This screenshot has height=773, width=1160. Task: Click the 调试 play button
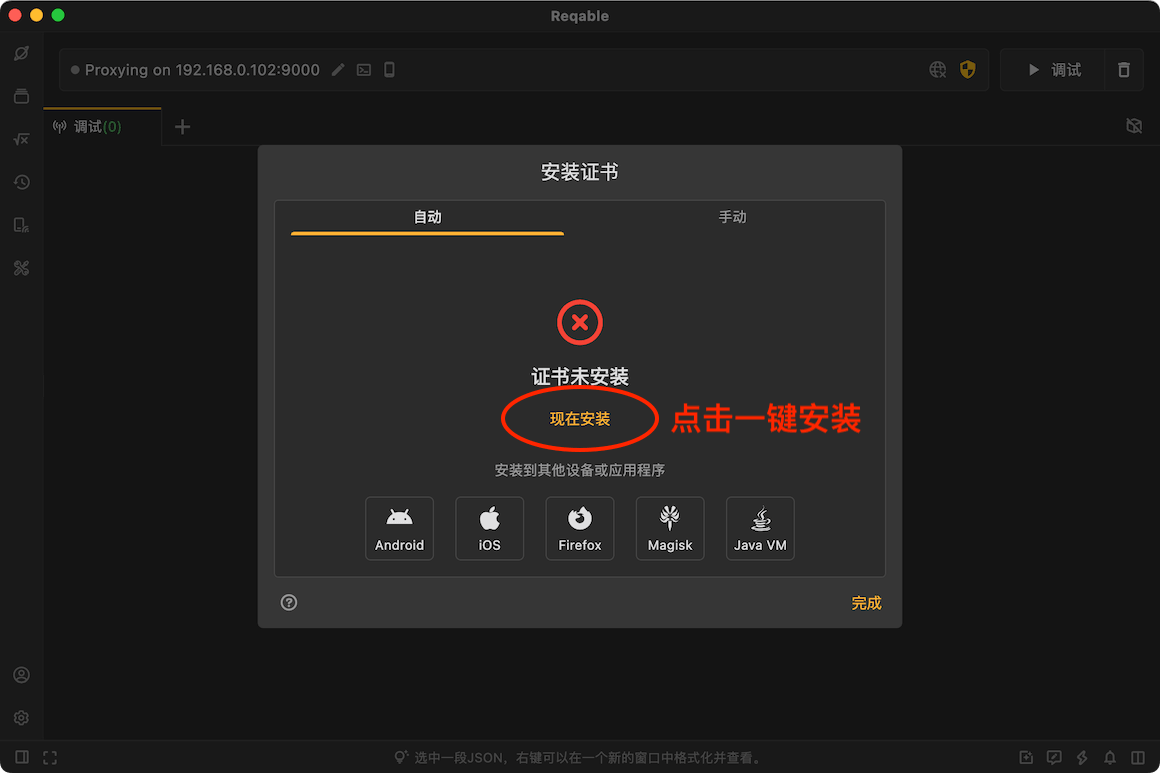click(1053, 70)
